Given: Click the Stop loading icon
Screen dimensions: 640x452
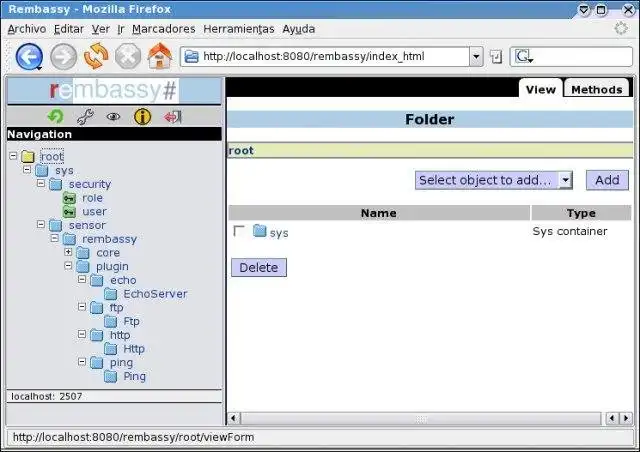Looking at the screenshot, I should pos(128,56).
